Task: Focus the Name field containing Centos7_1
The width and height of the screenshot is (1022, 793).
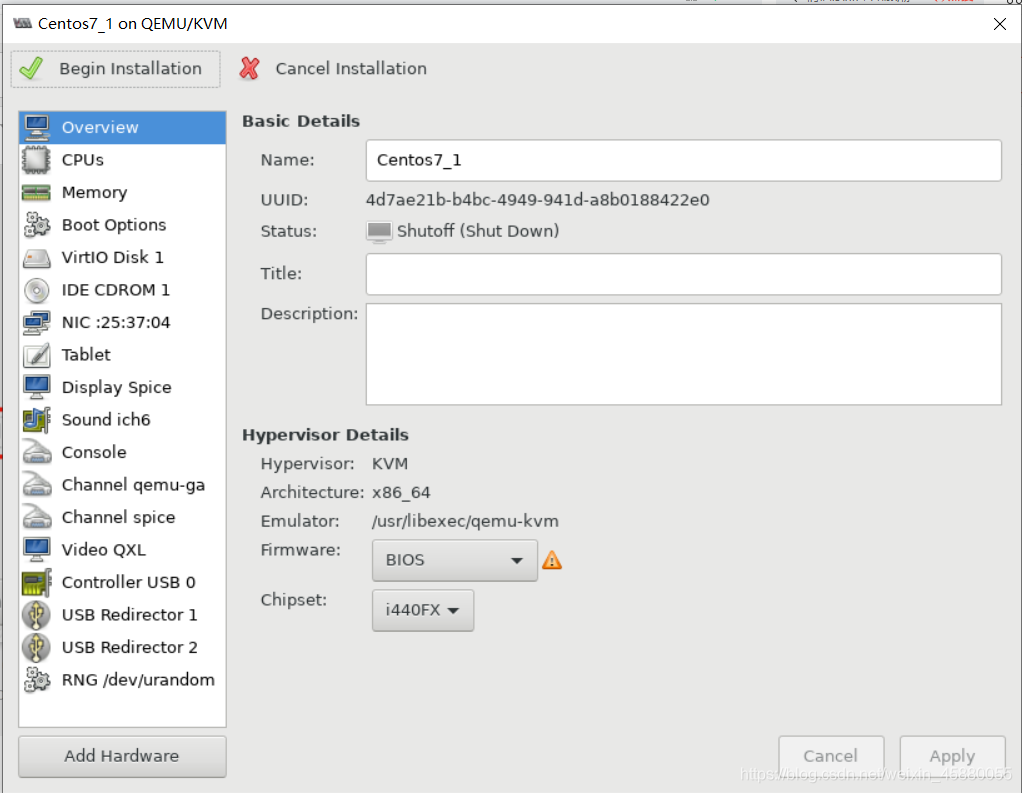Action: [683, 160]
